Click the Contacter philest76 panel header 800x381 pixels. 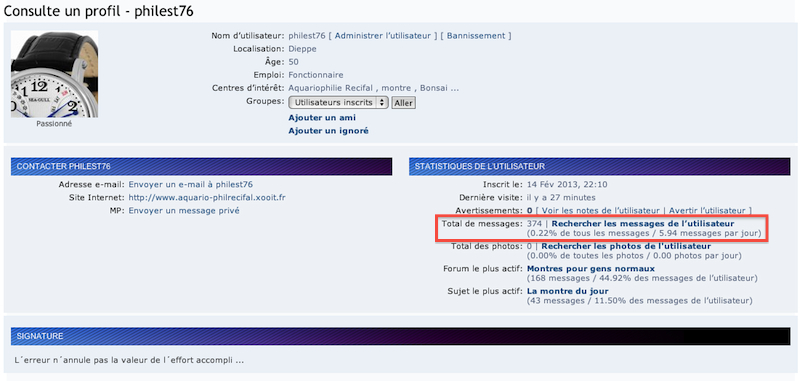pyautogui.click(x=202, y=166)
